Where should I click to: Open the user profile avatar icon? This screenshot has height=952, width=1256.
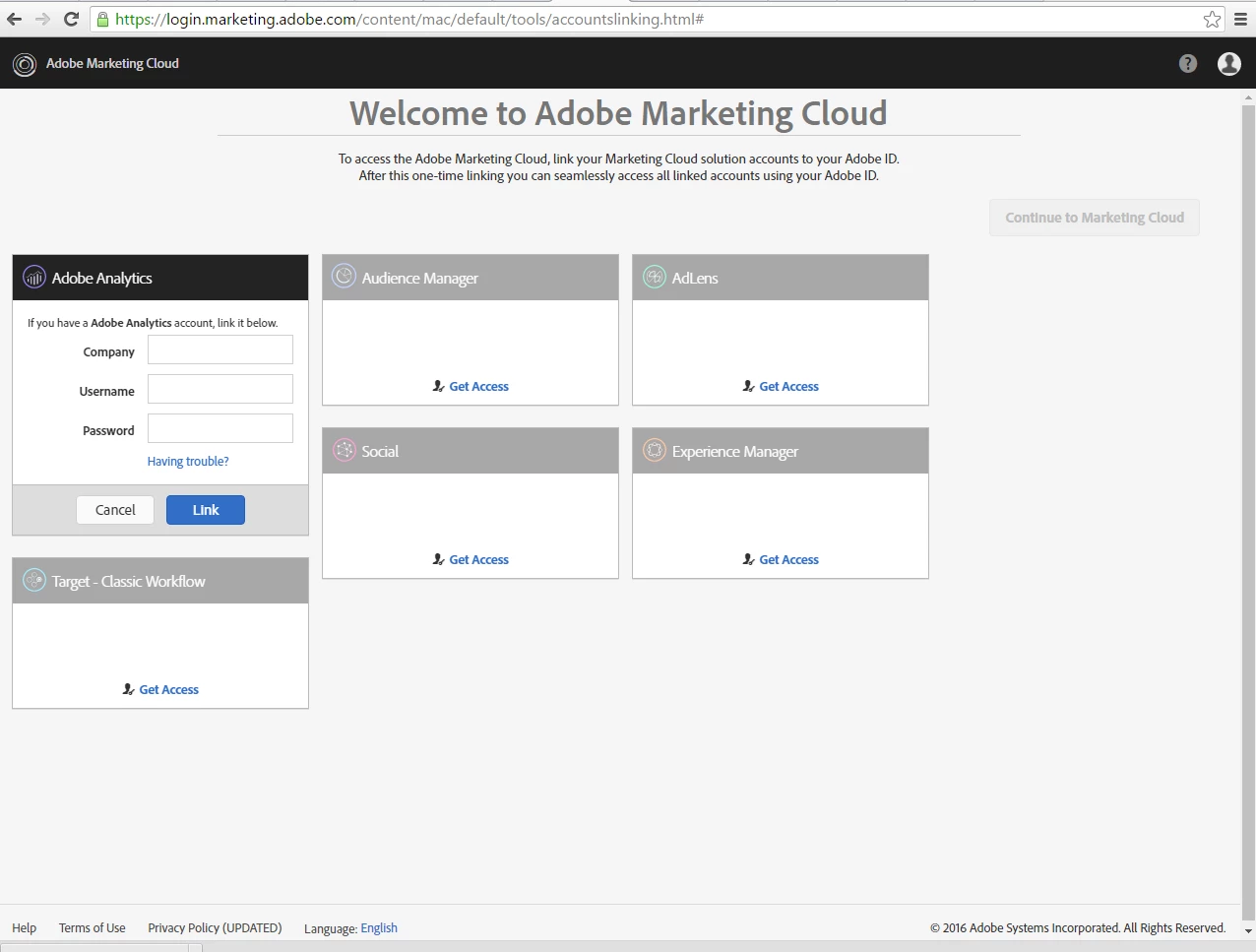[x=1228, y=64]
